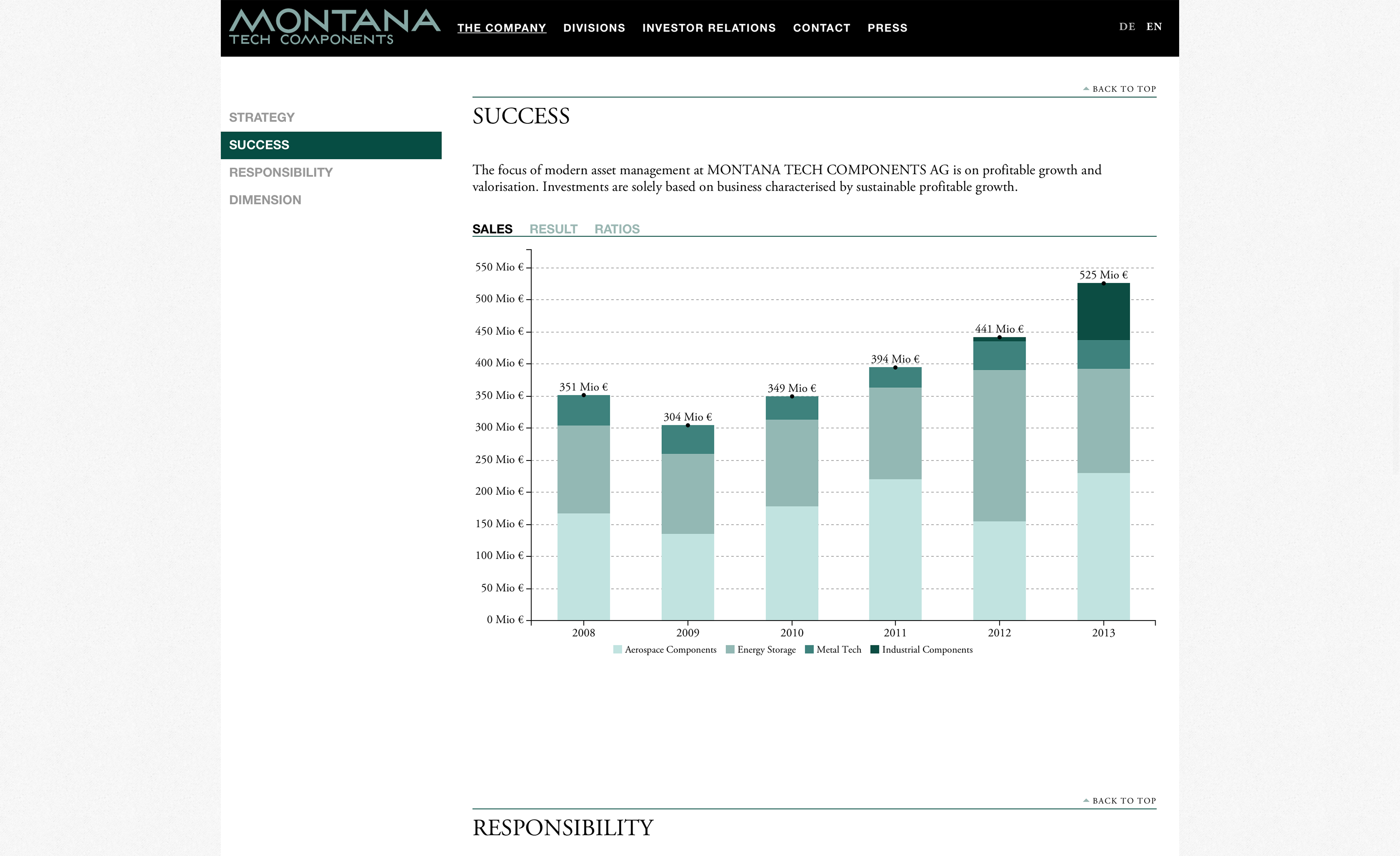Image resolution: width=1400 pixels, height=856 pixels.
Task: Click the Metal Tech legend swatch
Action: coord(809,650)
